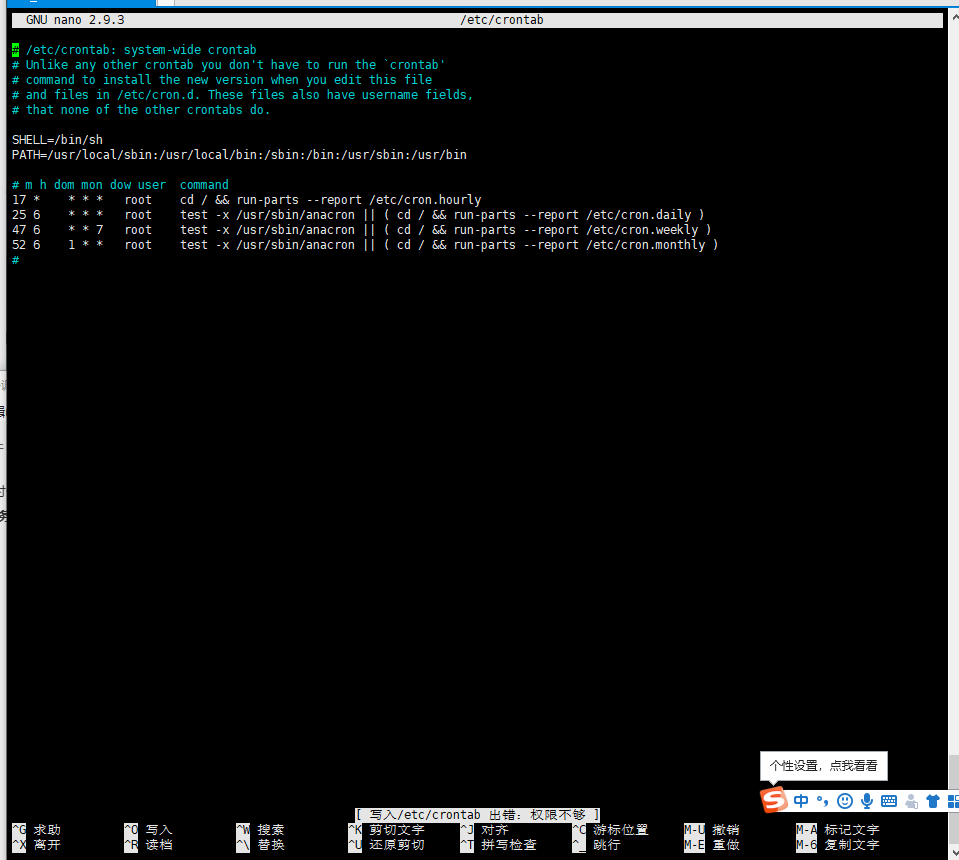
Task: Click the ^_ 跳行 go to line shortcut
Action: [x=597, y=845]
